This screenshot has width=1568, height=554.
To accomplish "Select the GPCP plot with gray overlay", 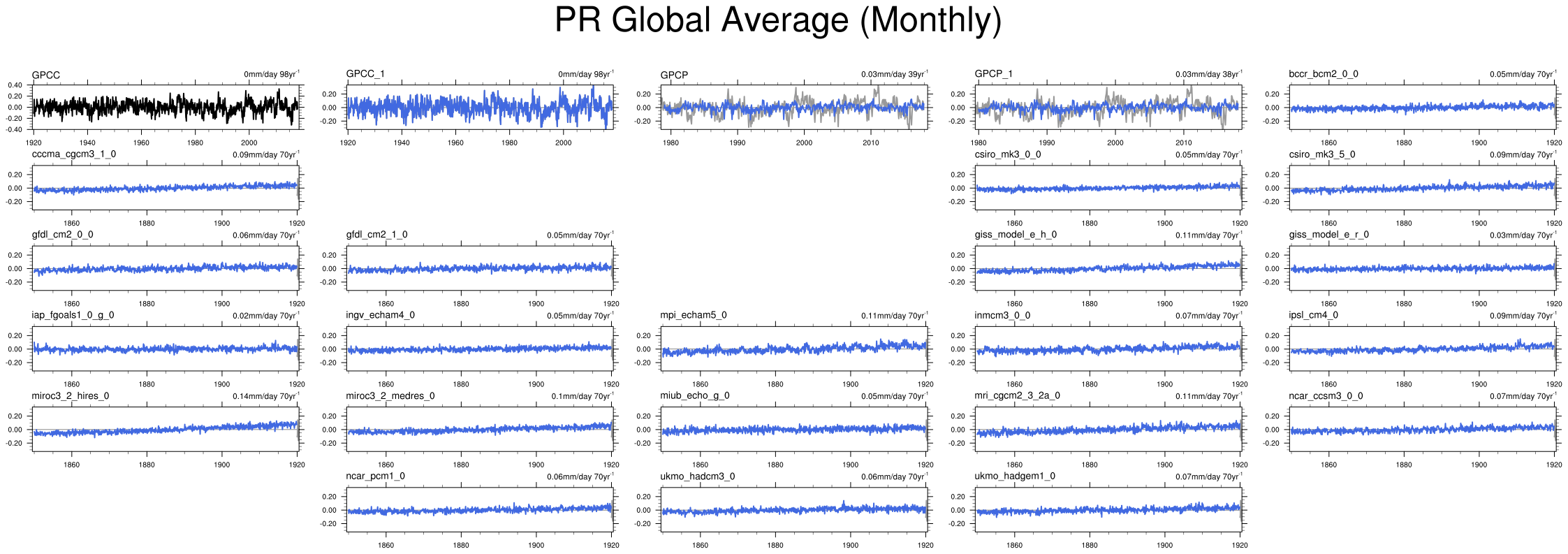I will (x=794, y=107).
